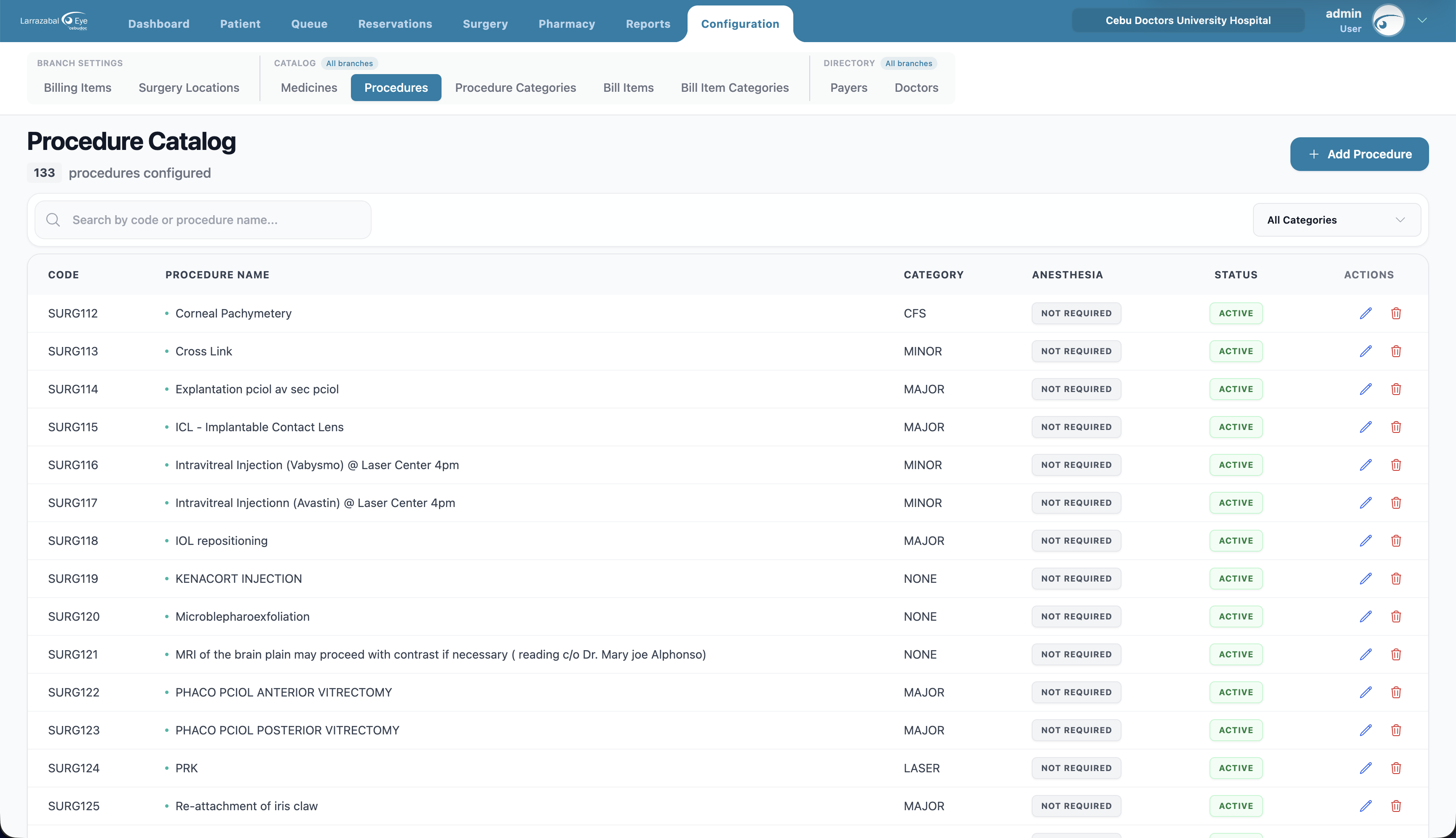The height and width of the screenshot is (838, 1456).
Task: Expand the admin user menu chevron
Action: point(1422,20)
